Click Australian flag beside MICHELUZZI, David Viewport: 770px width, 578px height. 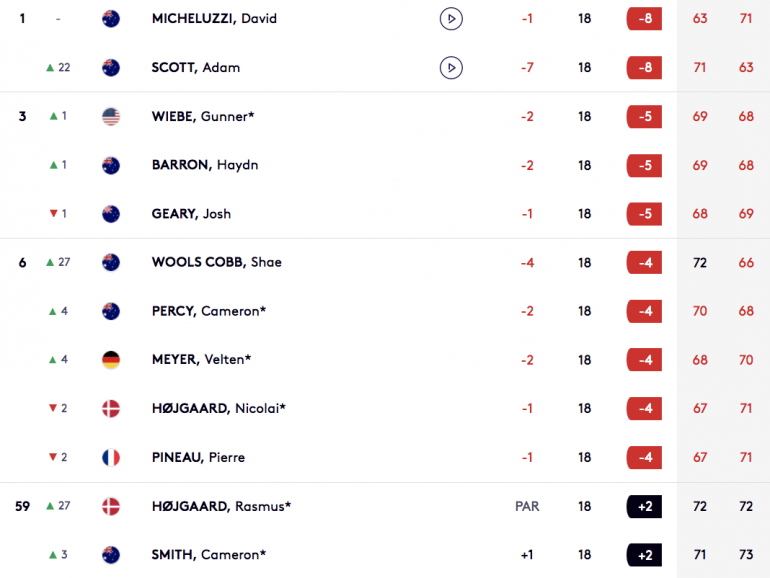(111, 19)
